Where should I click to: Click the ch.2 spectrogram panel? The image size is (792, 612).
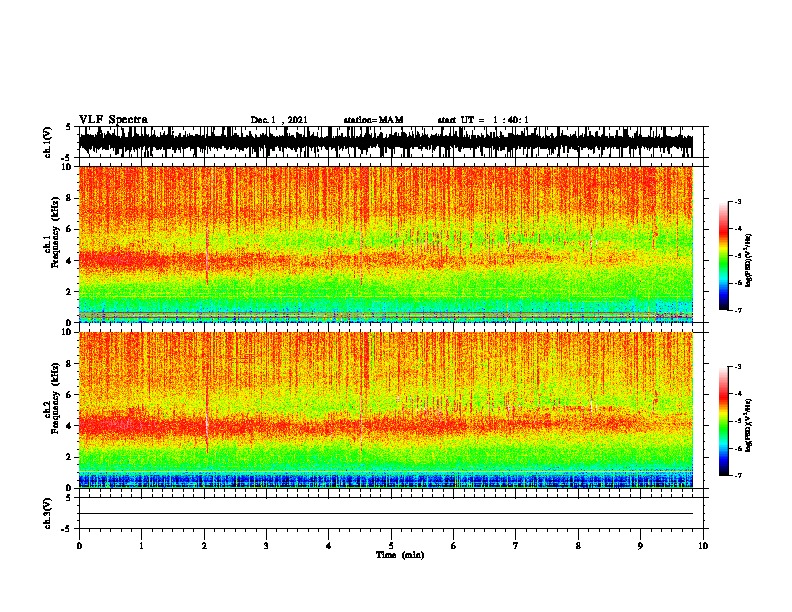pyautogui.click(x=386, y=410)
